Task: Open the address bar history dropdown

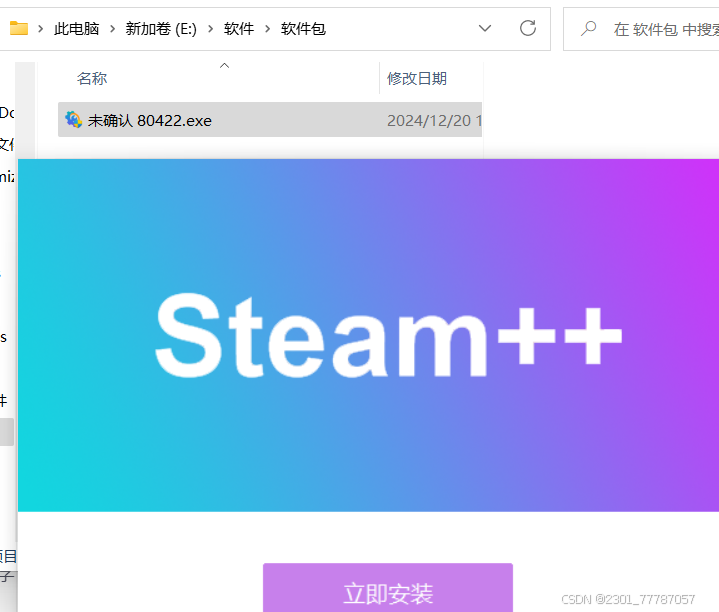Action: tap(485, 28)
